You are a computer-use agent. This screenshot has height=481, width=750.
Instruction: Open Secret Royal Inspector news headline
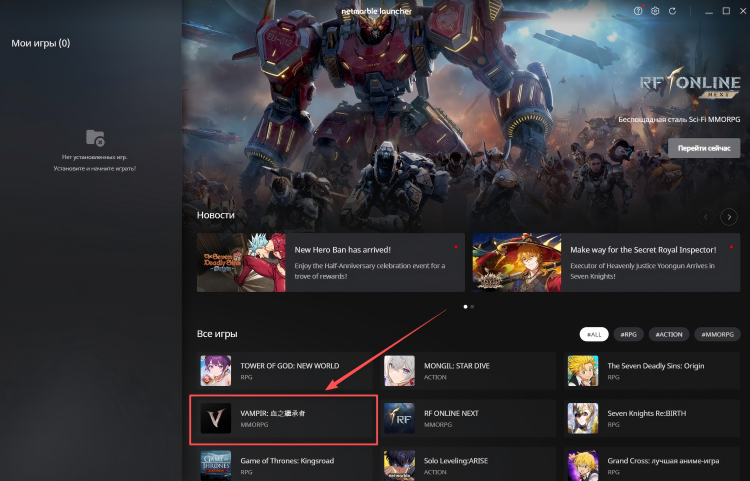coord(643,250)
